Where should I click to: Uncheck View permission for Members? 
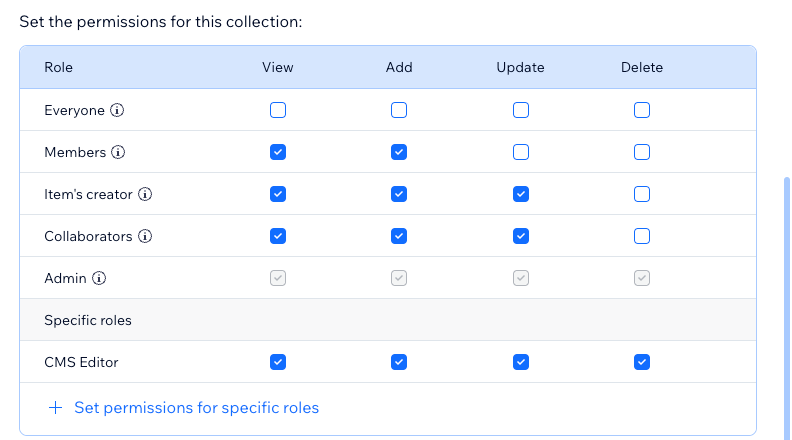click(278, 152)
